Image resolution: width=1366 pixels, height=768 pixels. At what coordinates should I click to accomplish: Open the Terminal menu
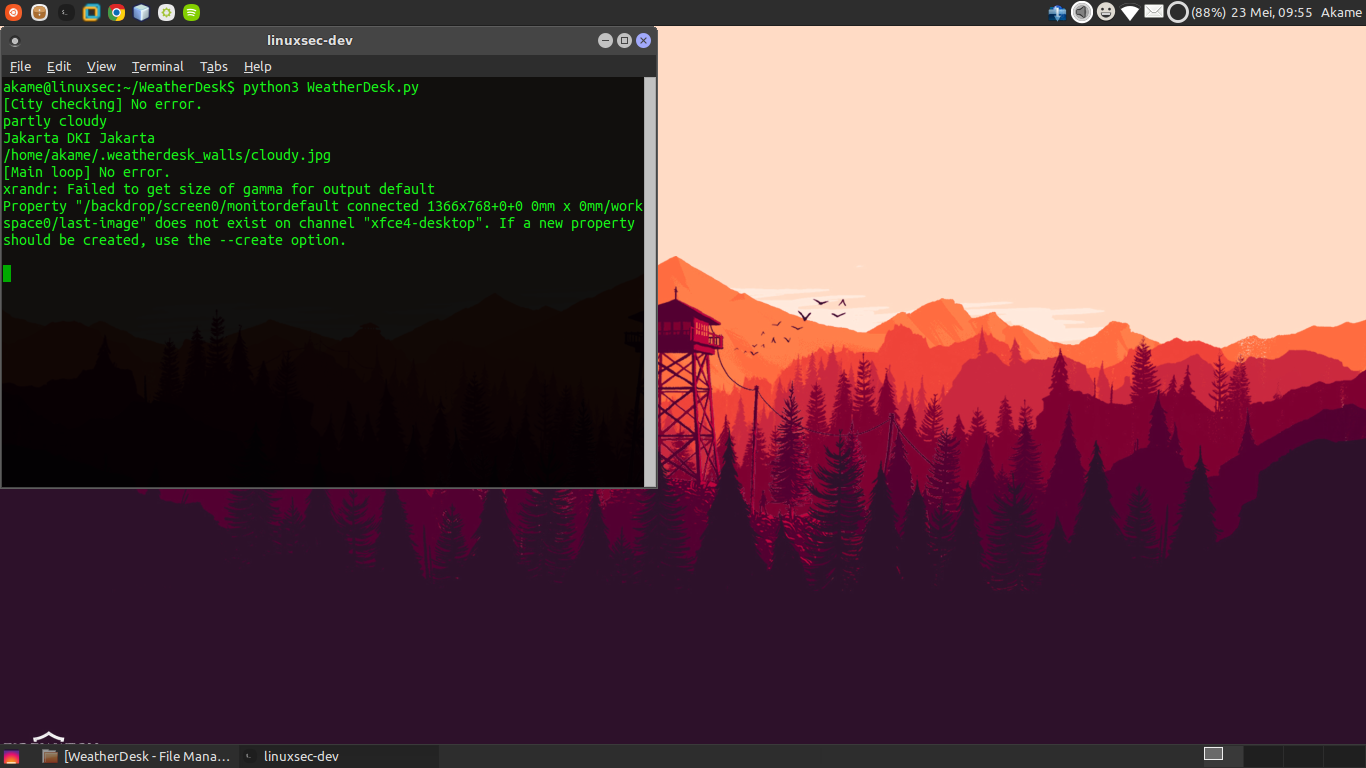(158, 66)
